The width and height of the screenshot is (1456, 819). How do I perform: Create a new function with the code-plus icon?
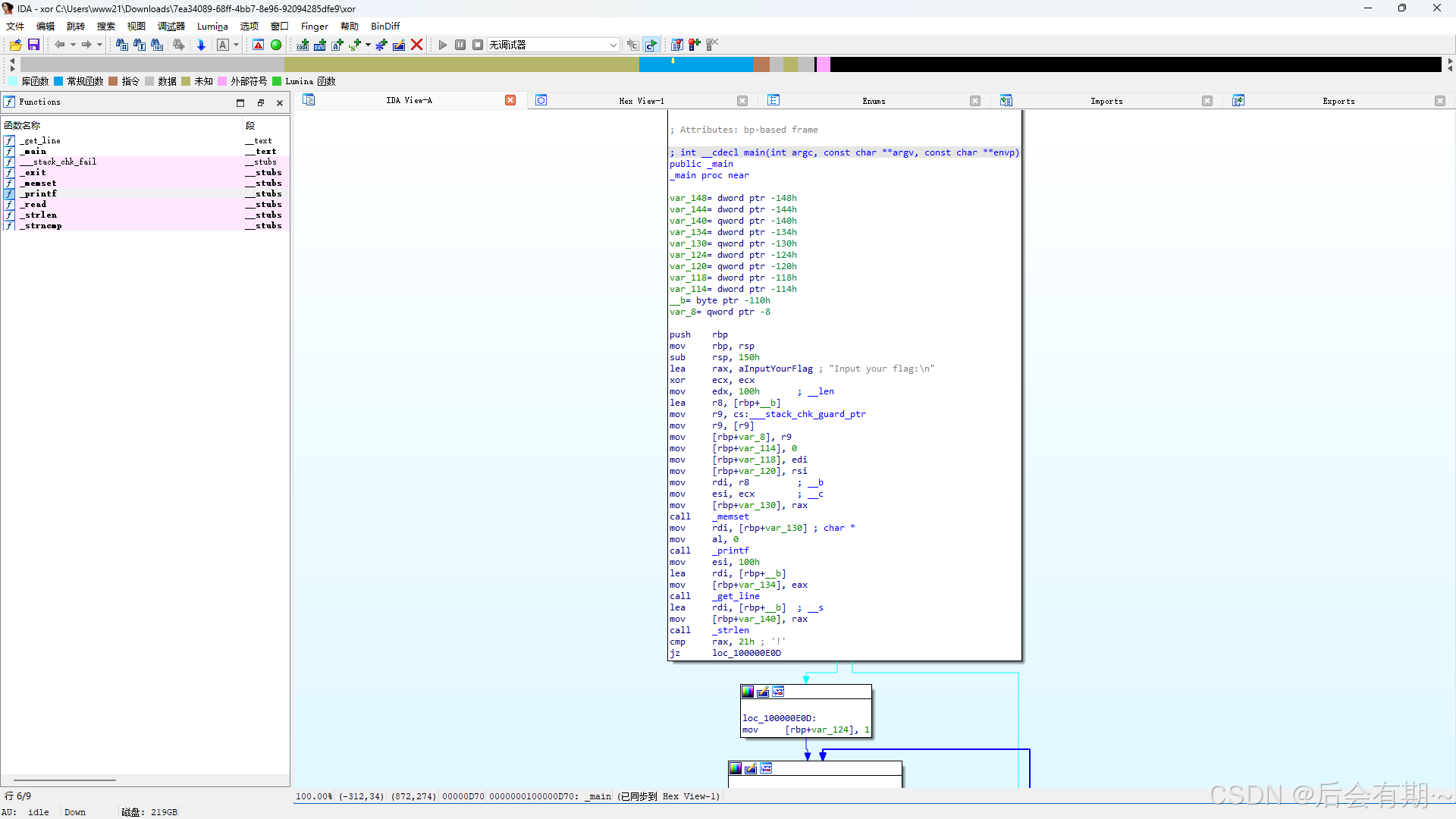point(302,45)
